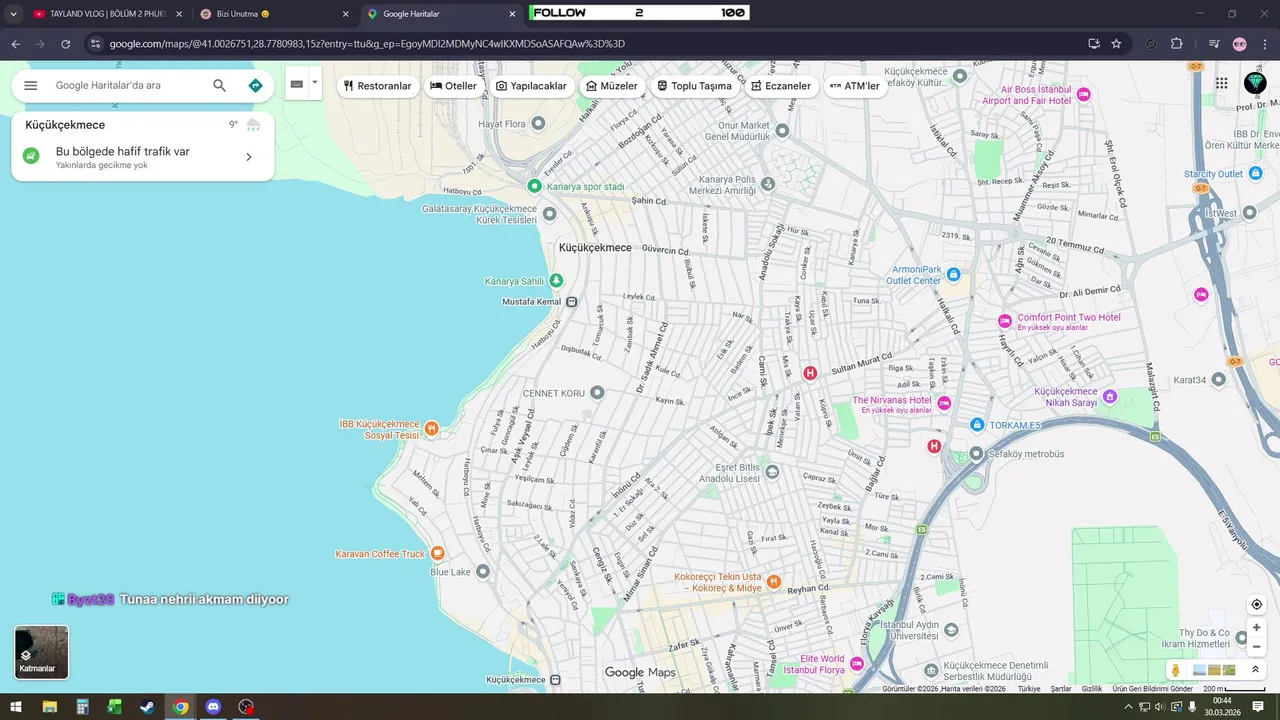Close the Bizi Unutma tab

346,14
